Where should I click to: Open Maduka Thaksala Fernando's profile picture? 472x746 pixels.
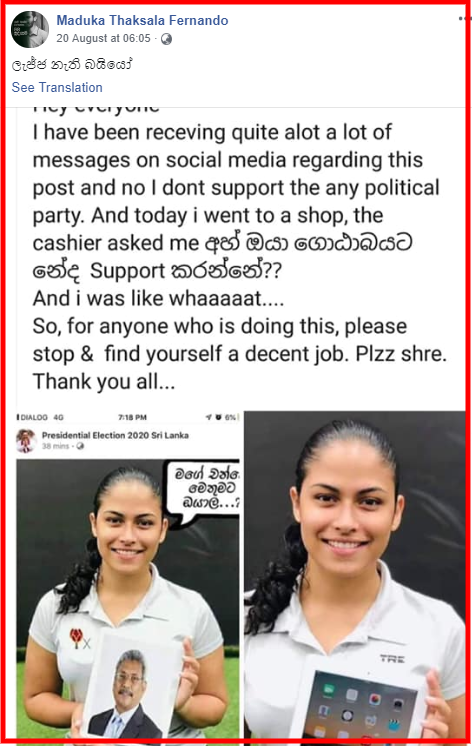coord(30,29)
